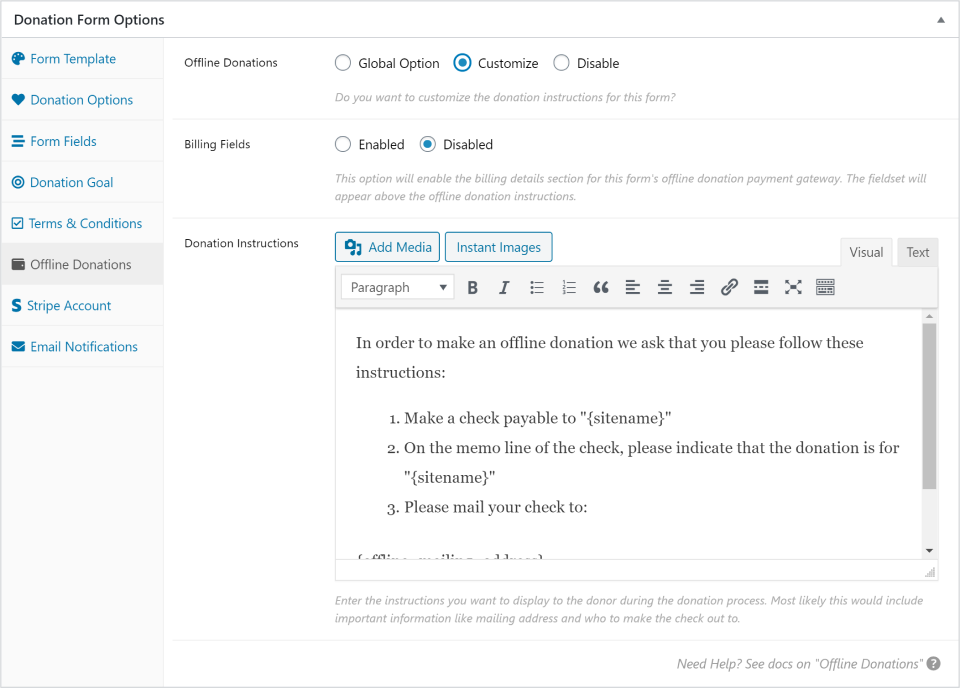Open the Paragraph format dropdown
The width and height of the screenshot is (960, 689).
(x=398, y=287)
